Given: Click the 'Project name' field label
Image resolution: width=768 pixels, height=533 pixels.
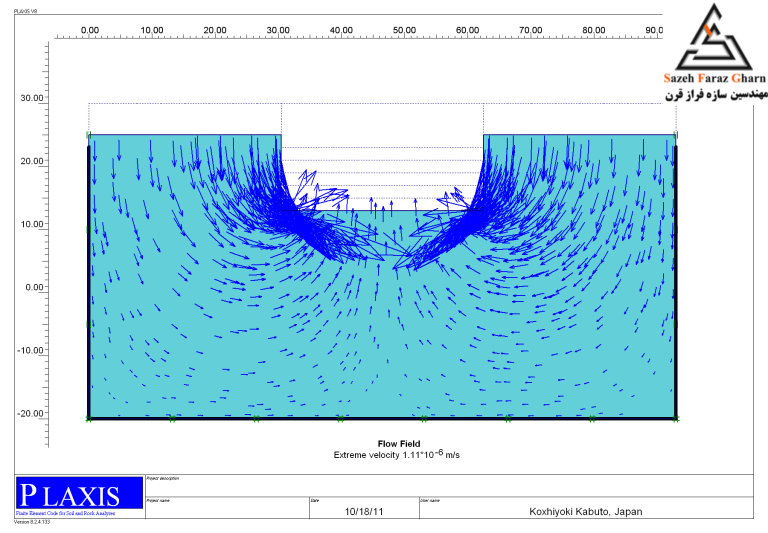Looking at the screenshot, I should 158,501.
